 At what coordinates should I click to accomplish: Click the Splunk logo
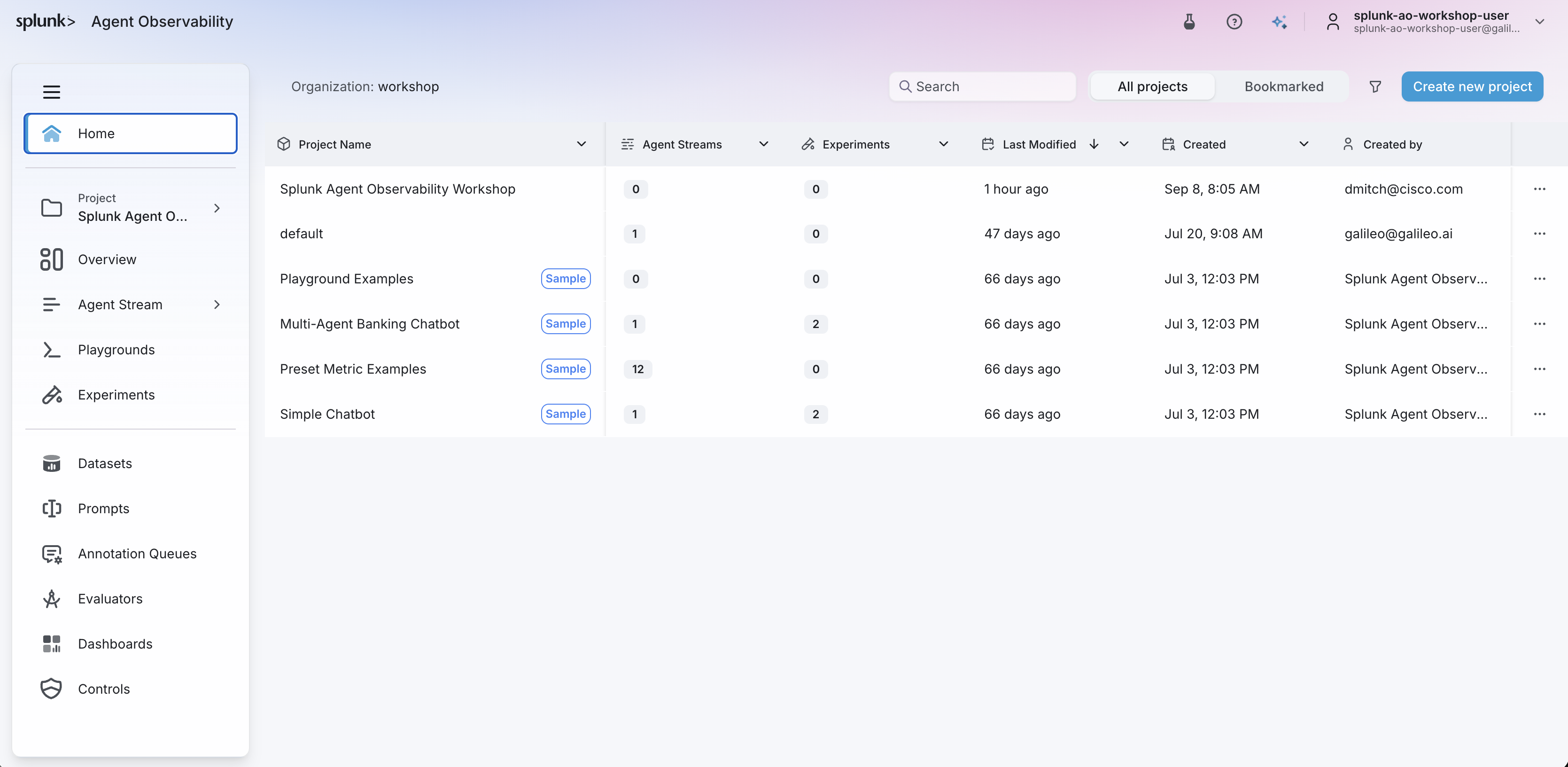click(46, 21)
